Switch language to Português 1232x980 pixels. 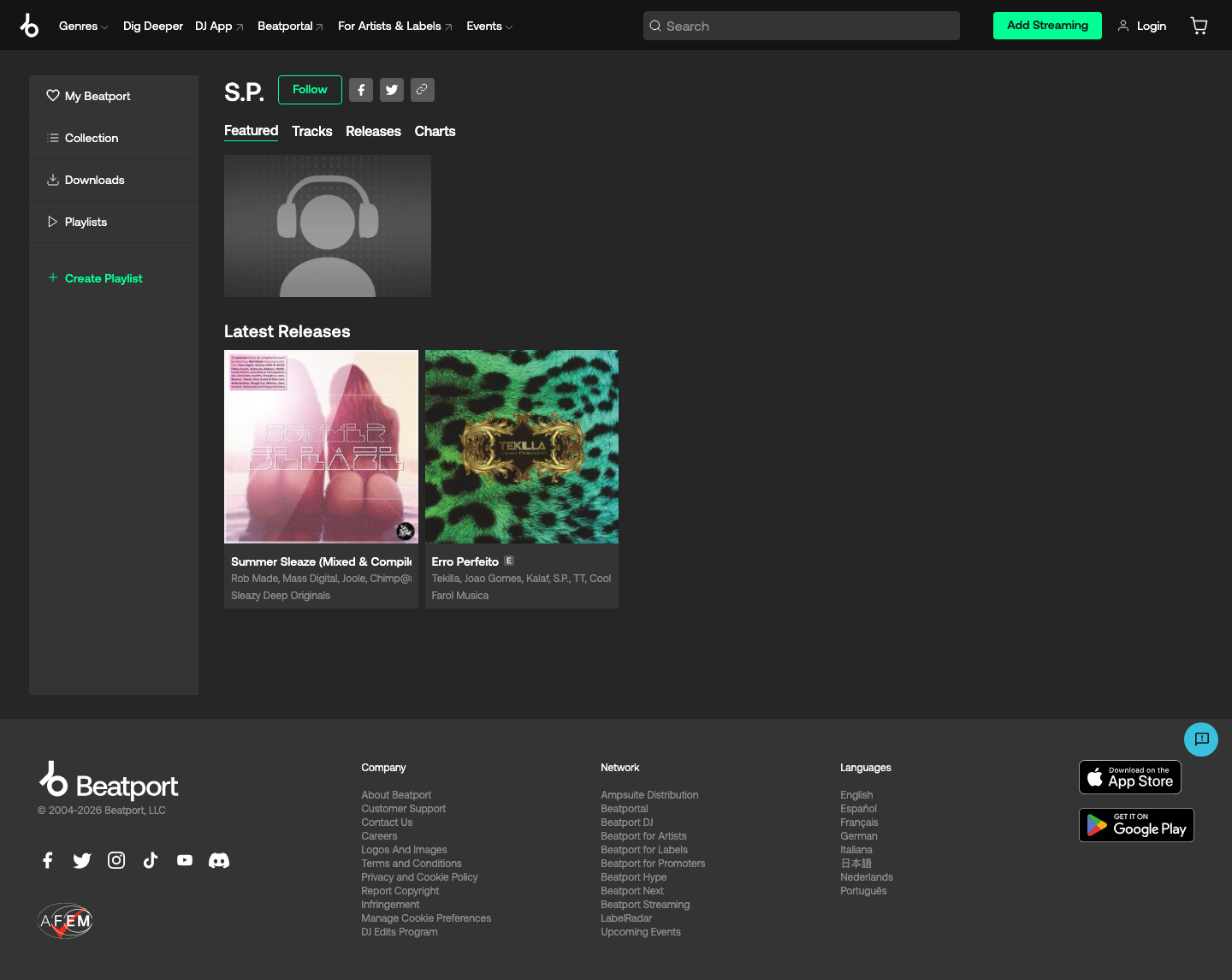[x=863, y=891]
